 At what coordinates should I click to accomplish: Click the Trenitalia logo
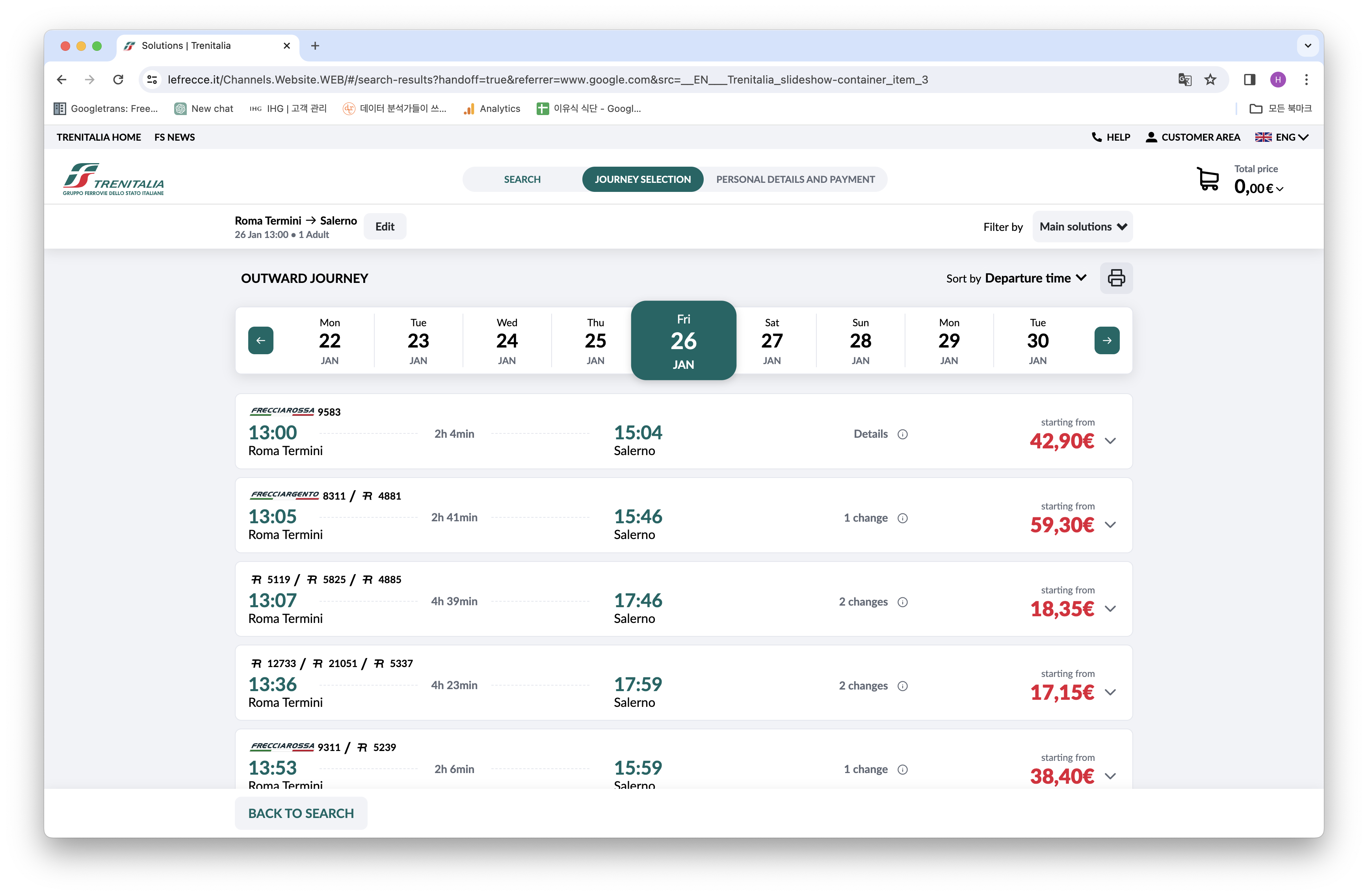pyautogui.click(x=113, y=179)
